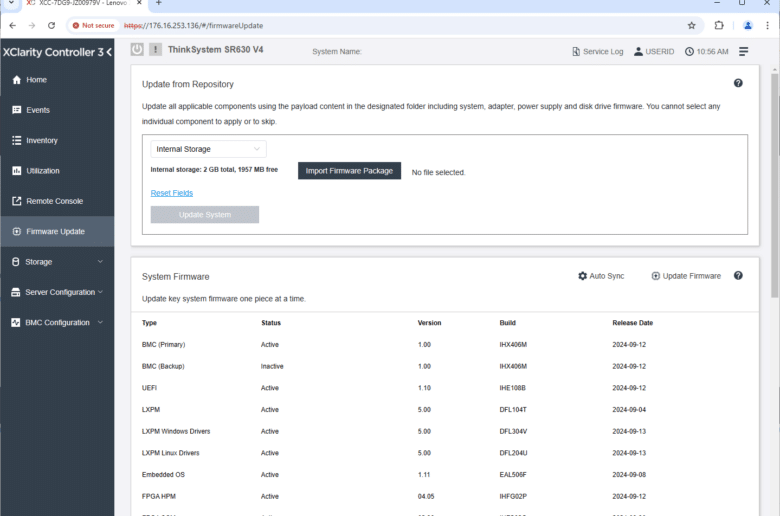Click the clock icon beside 10:56 AM

[x=689, y=51]
